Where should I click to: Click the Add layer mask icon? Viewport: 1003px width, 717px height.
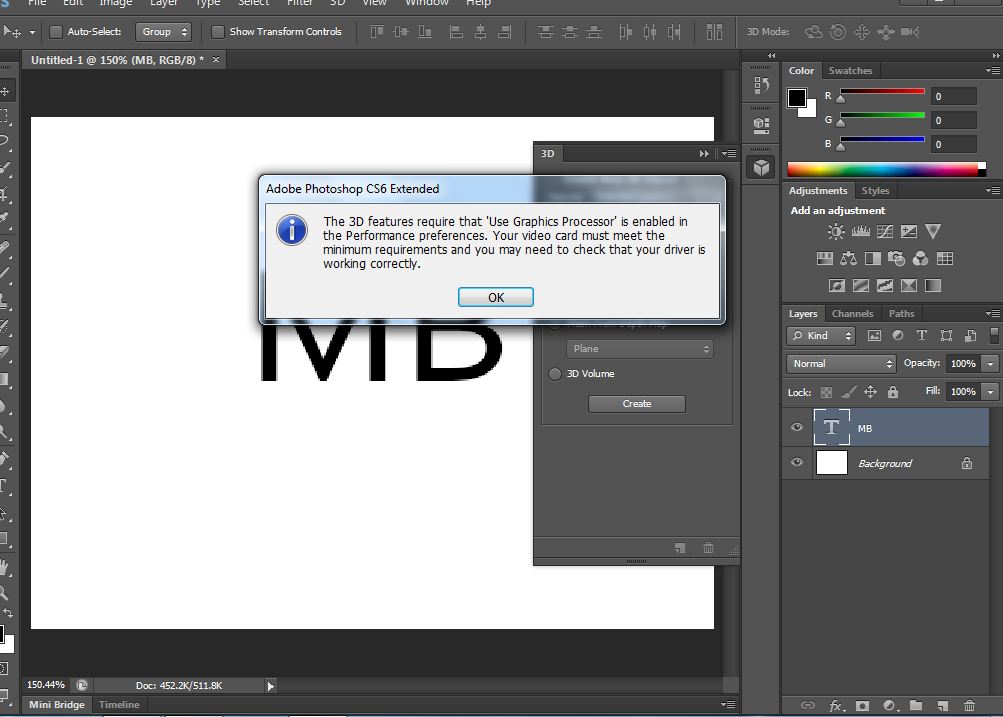point(862,705)
